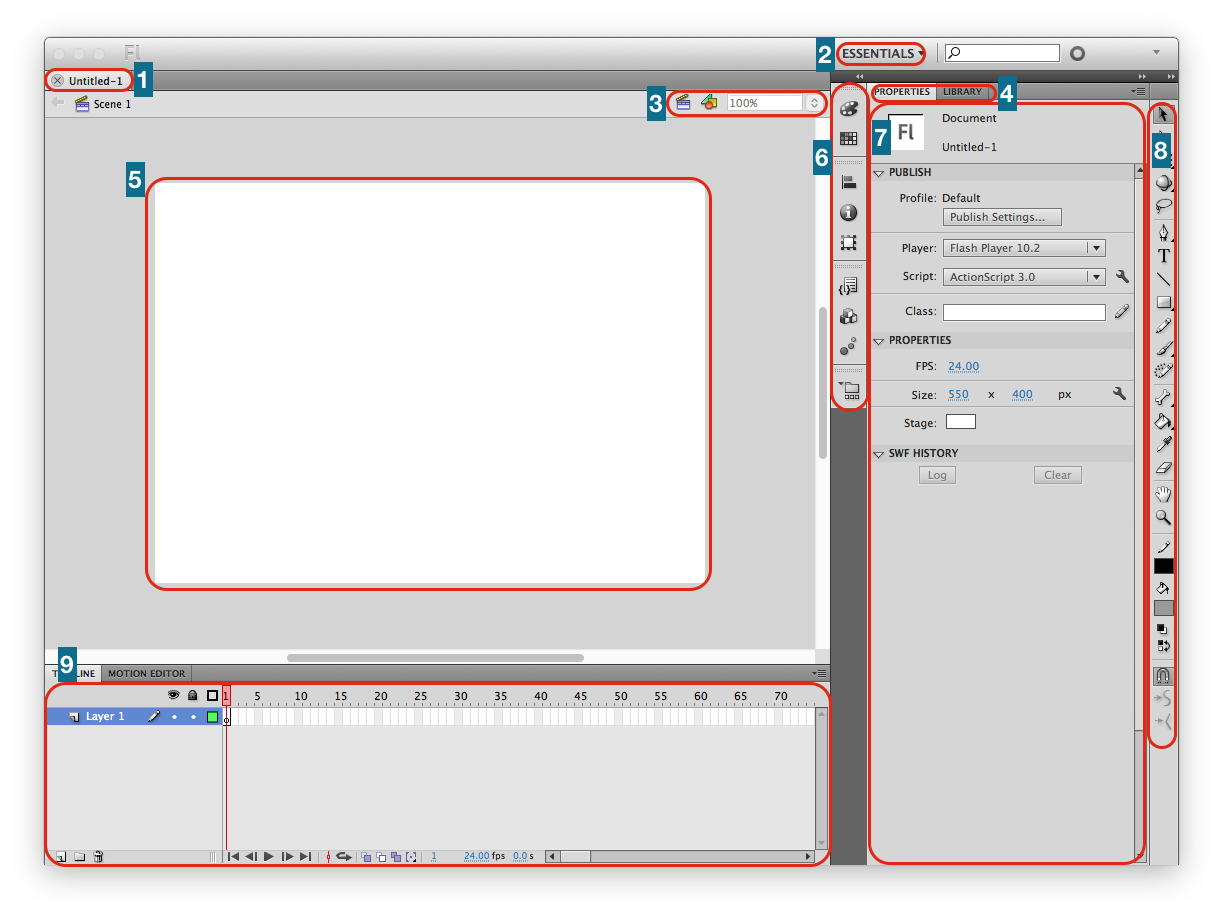Open the Align panel icon
The image size is (1223, 918).
848,181
